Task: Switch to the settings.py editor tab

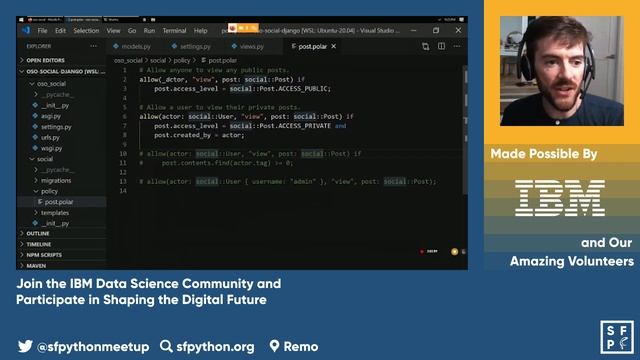Action: pyautogui.click(x=195, y=47)
